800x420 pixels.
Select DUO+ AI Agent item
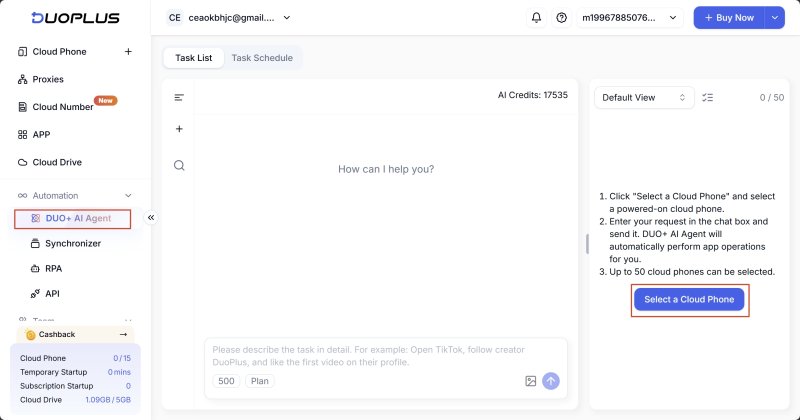point(72,218)
